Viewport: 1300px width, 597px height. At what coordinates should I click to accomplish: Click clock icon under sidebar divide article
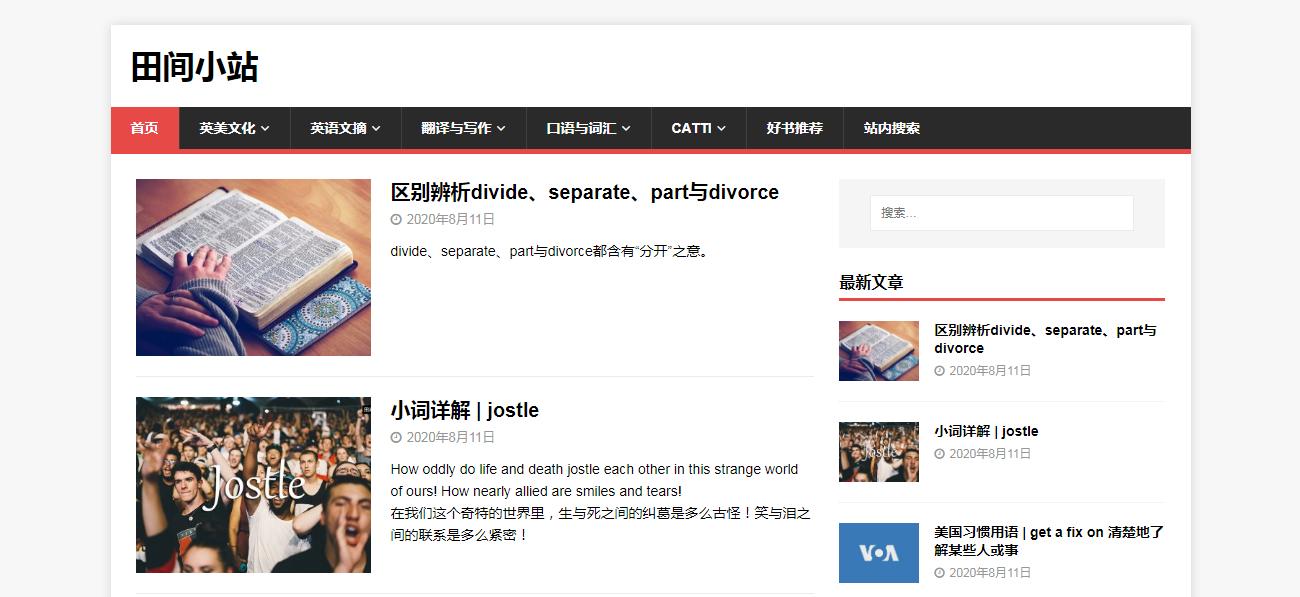click(x=939, y=371)
